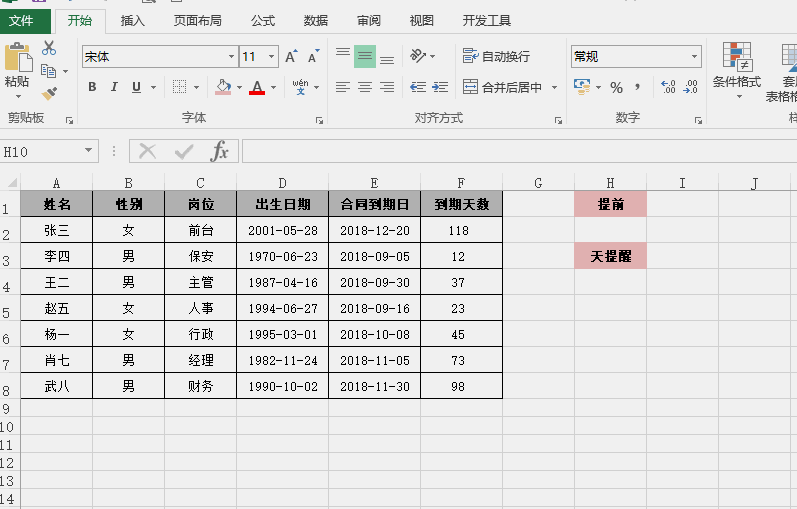
Task: Open the 剪贴板 clipboard pane launcher
Action: tap(69, 121)
